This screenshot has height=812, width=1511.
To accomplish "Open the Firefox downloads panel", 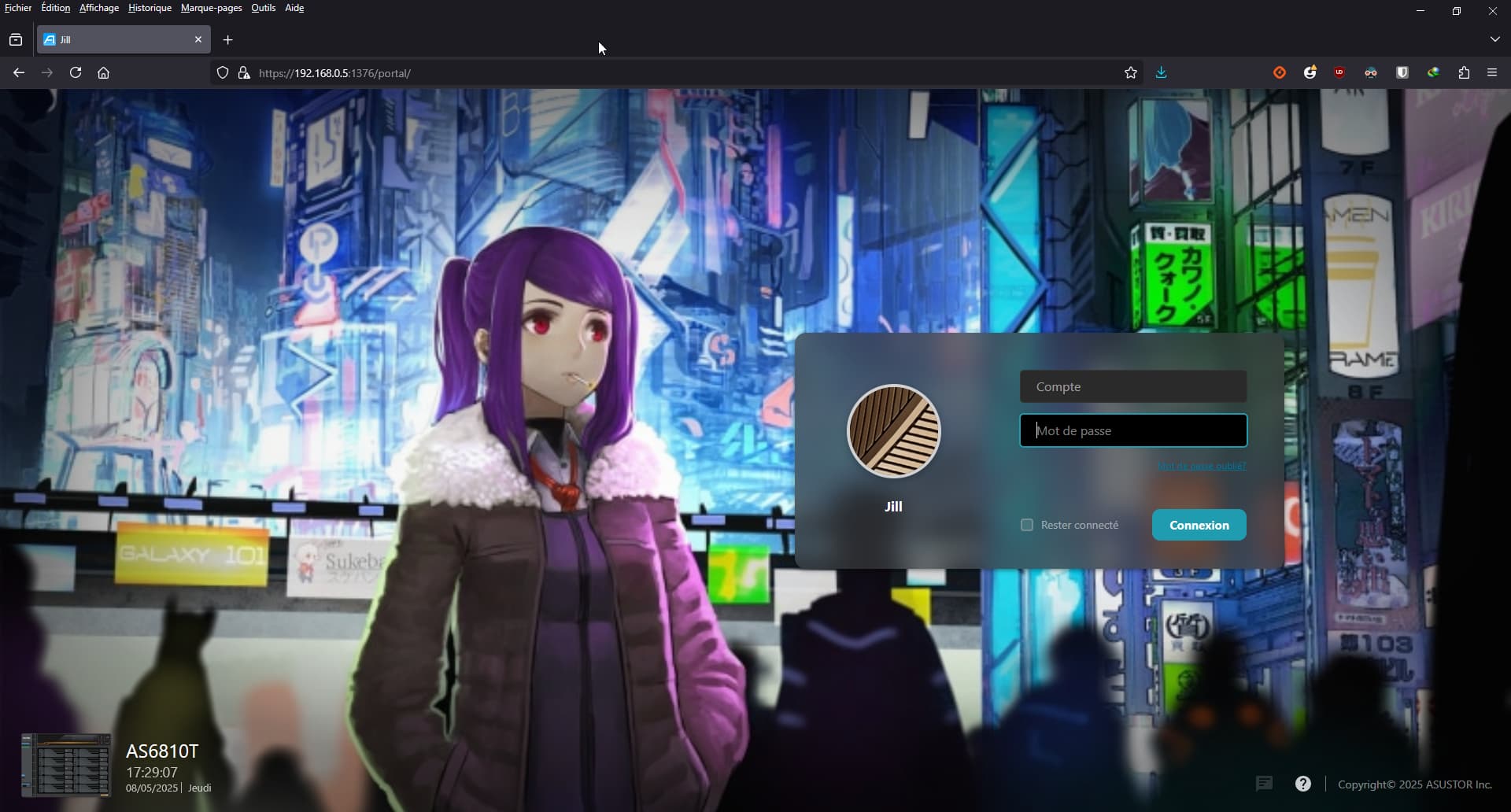I will click(1161, 73).
